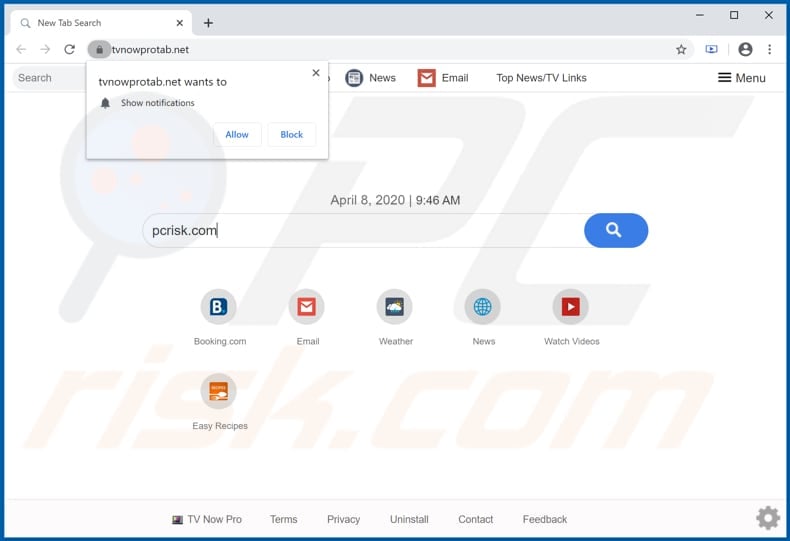Focus the main search box with pcrisk.com
Image resolution: width=790 pixels, height=541 pixels.
[x=363, y=230]
